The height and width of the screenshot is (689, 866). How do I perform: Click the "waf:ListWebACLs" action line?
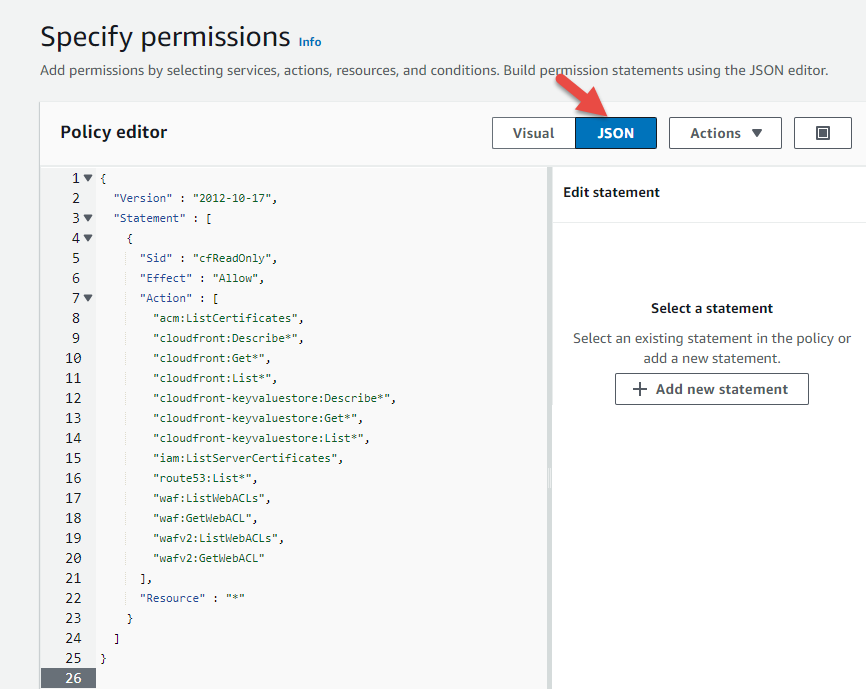[x=209, y=499]
